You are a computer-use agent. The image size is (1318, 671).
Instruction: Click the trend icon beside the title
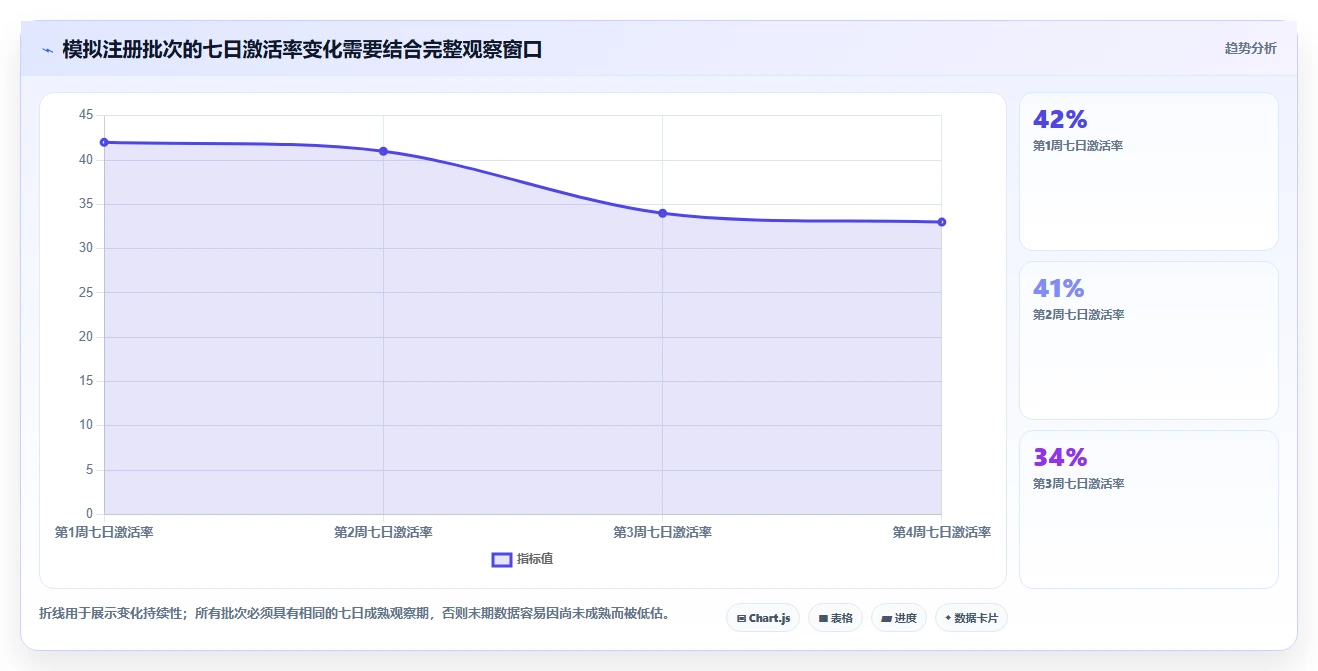(47, 49)
